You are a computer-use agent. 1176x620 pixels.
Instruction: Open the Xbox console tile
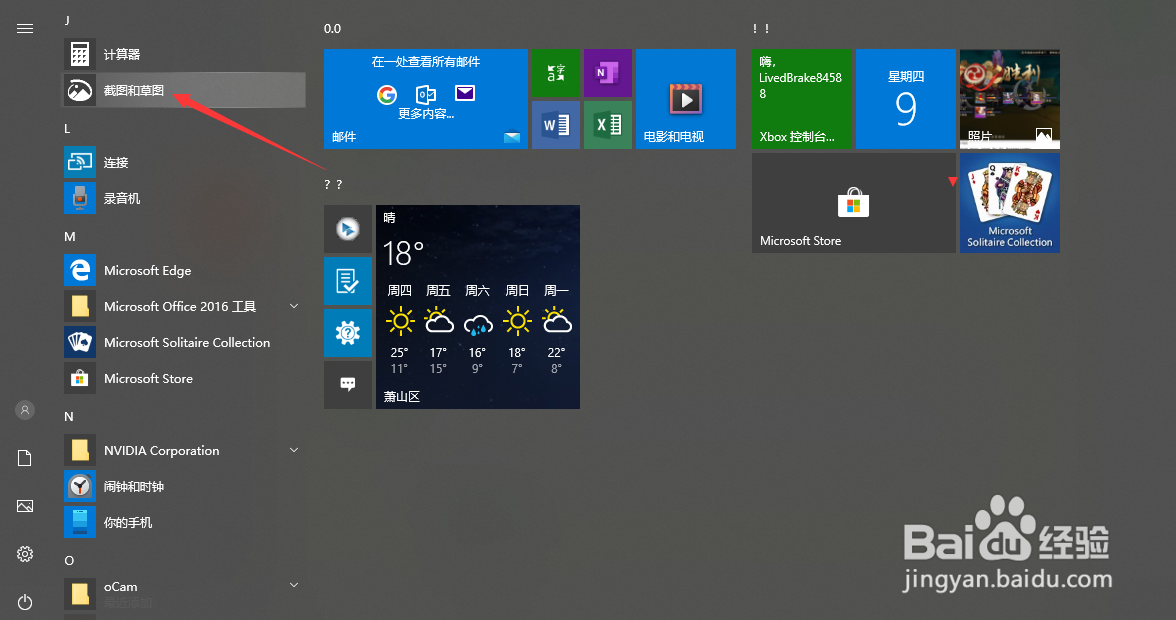click(x=802, y=99)
